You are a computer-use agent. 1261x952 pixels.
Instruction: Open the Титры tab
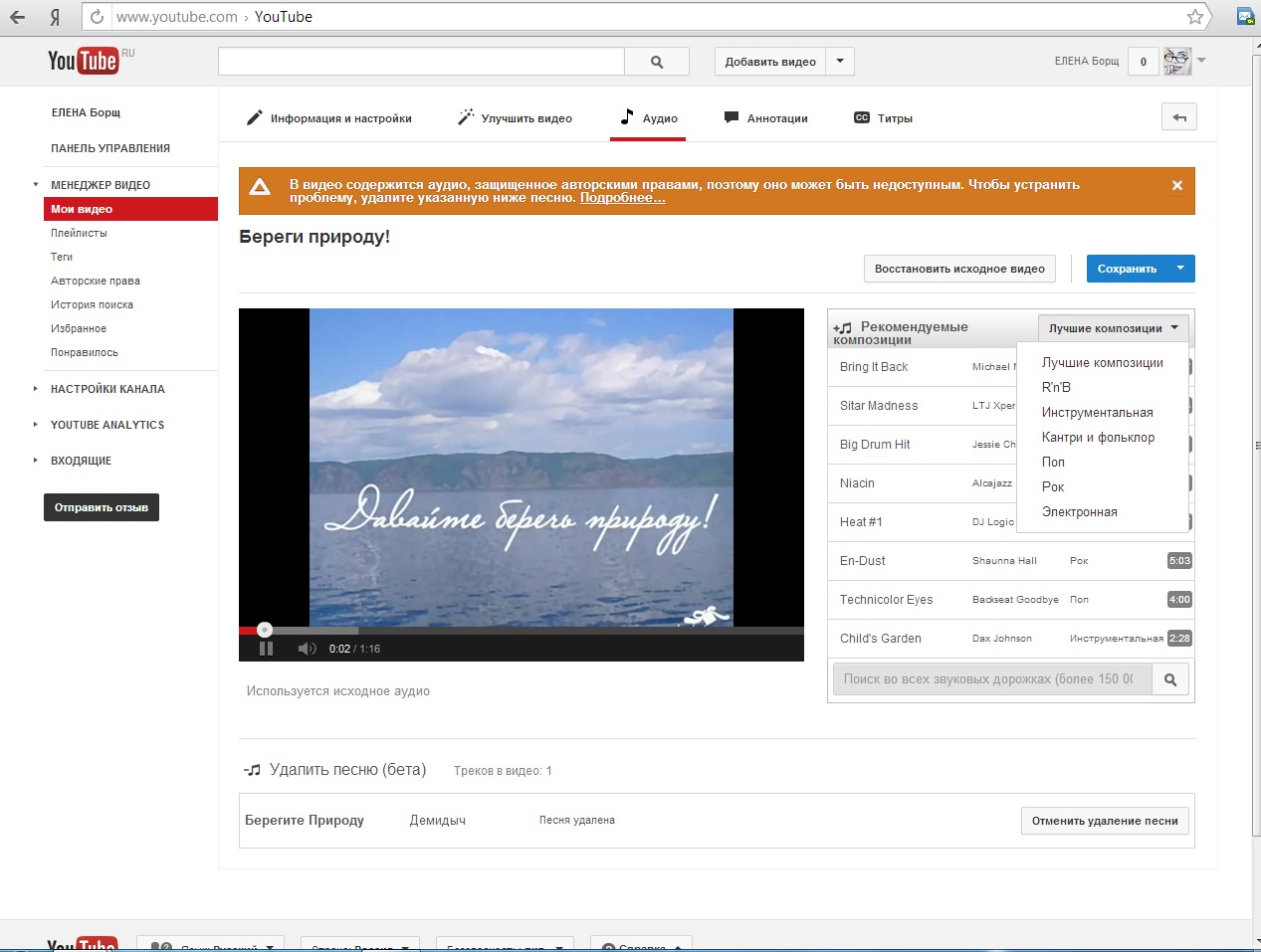coord(883,118)
